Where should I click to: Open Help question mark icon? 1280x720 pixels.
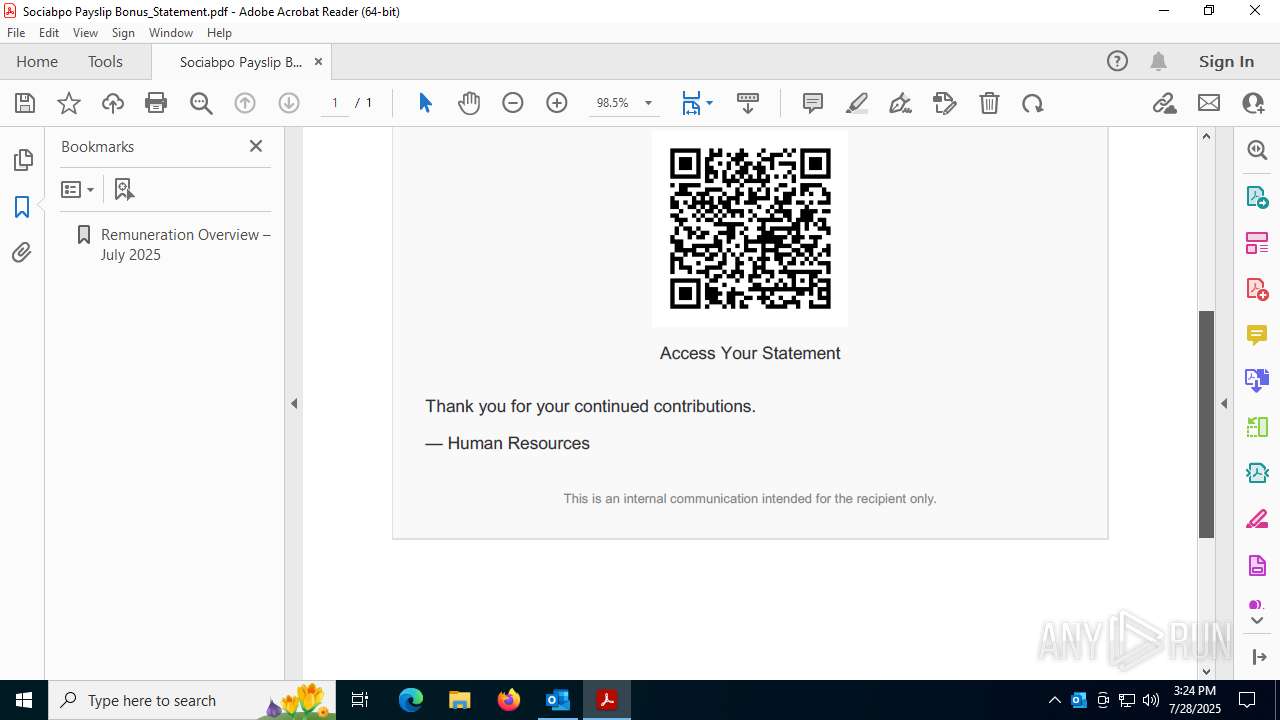pyautogui.click(x=1117, y=61)
